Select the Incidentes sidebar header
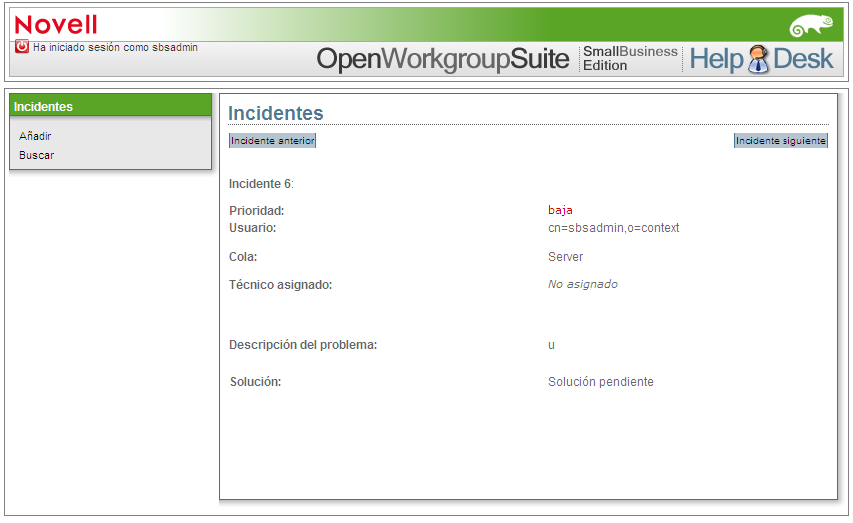Viewport: 853px width, 523px height. [110, 106]
